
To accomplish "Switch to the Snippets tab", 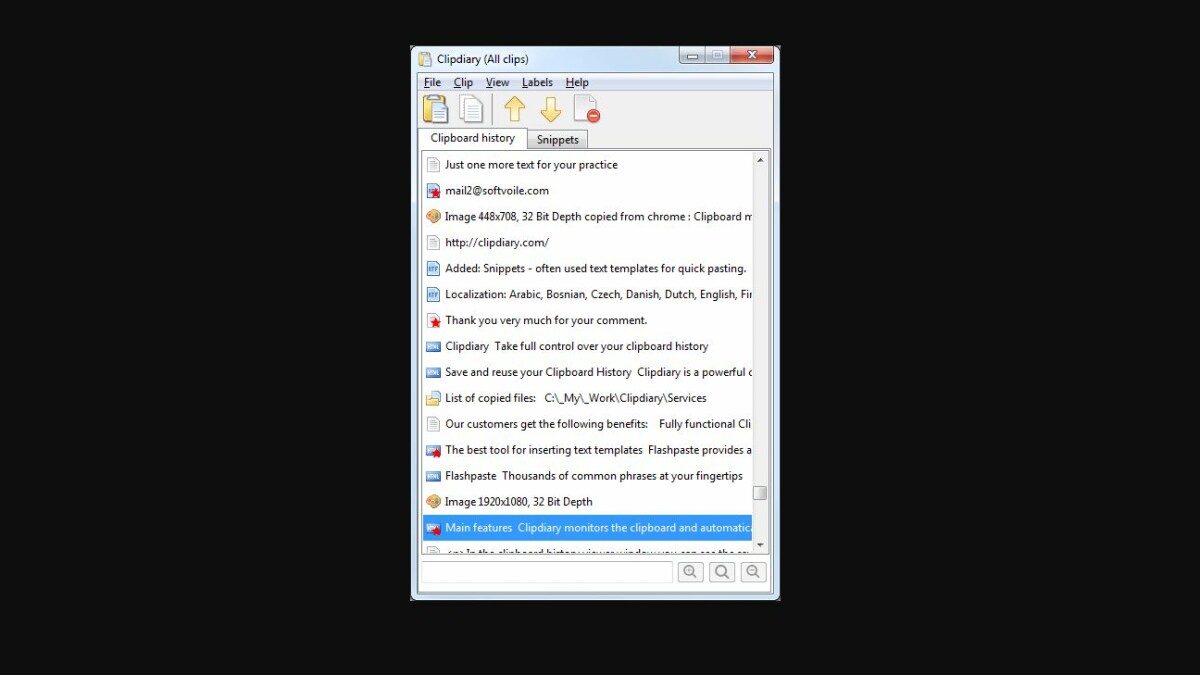I will click(x=557, y=139).
